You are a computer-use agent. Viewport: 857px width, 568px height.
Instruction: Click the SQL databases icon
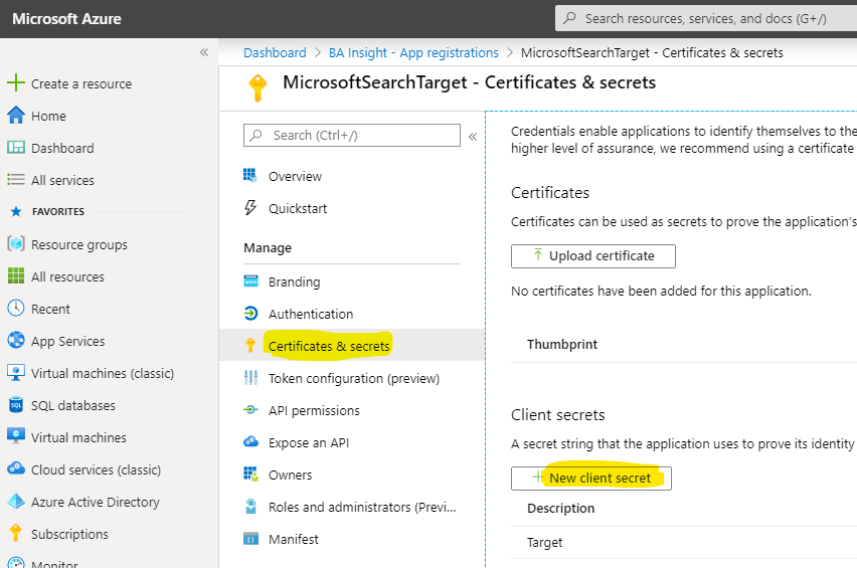pos(15,405)
